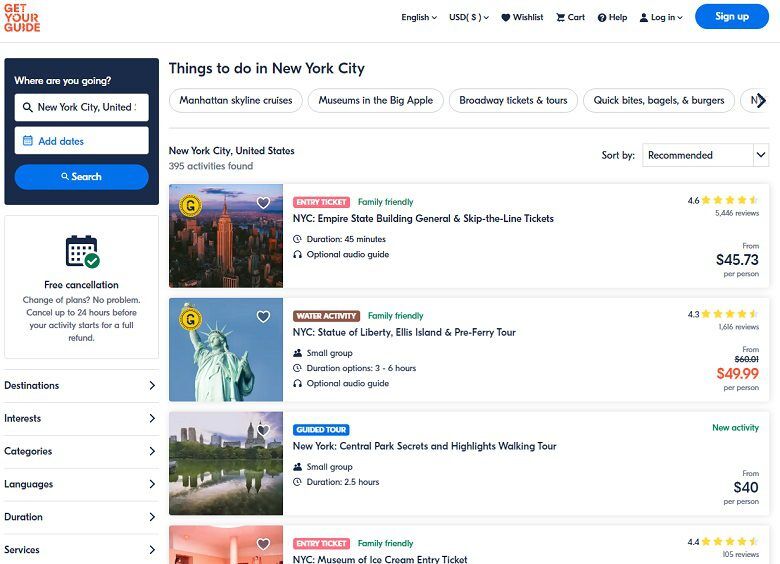The width and height of the screenshot is (780, 564).
Task: Save Central Park Walking Tour to wishlist
Action: 263,430
